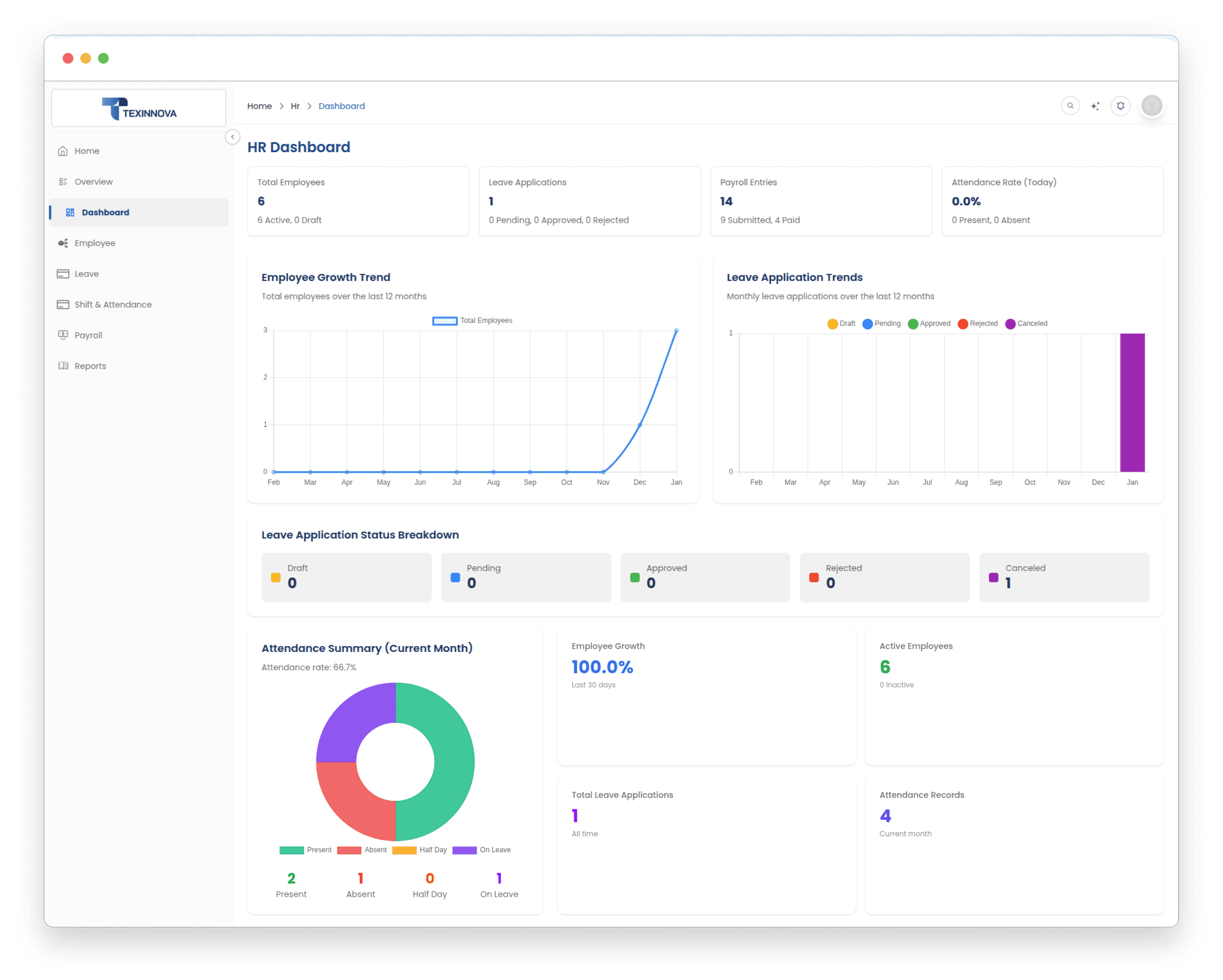Open the Reports section from the sidebar
The width and height of the screenshot is (1223, 980).
pos(90,365)
